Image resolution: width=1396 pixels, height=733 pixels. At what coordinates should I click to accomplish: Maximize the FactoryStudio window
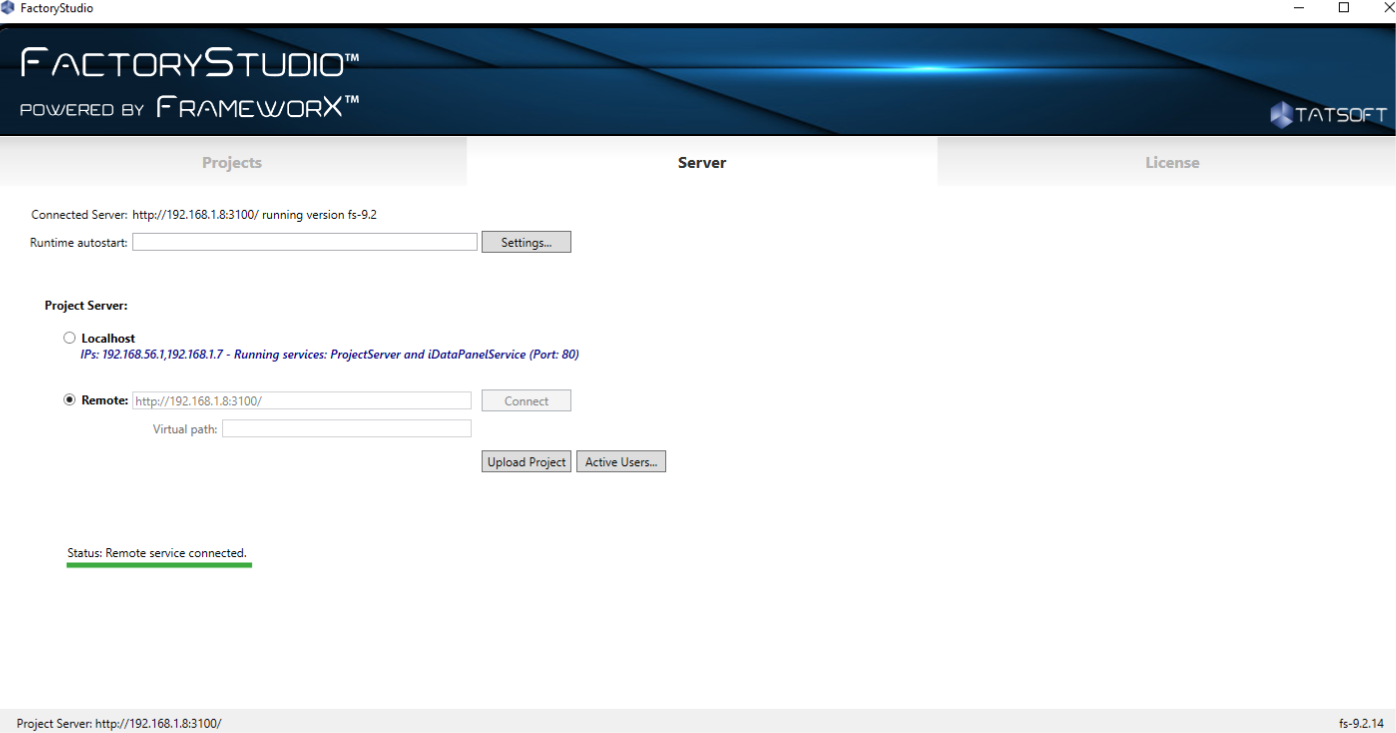(x=1344, y=8)
